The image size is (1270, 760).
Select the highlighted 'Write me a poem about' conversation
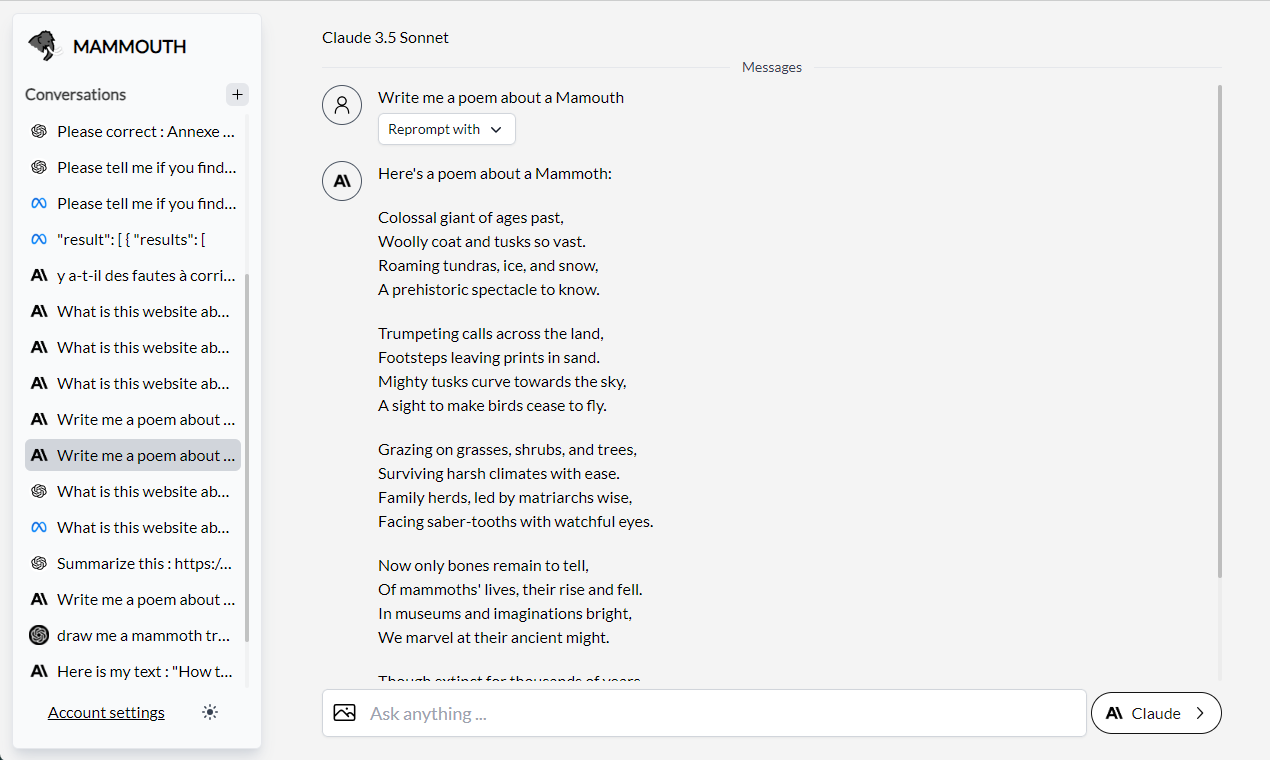click(138, 455)
